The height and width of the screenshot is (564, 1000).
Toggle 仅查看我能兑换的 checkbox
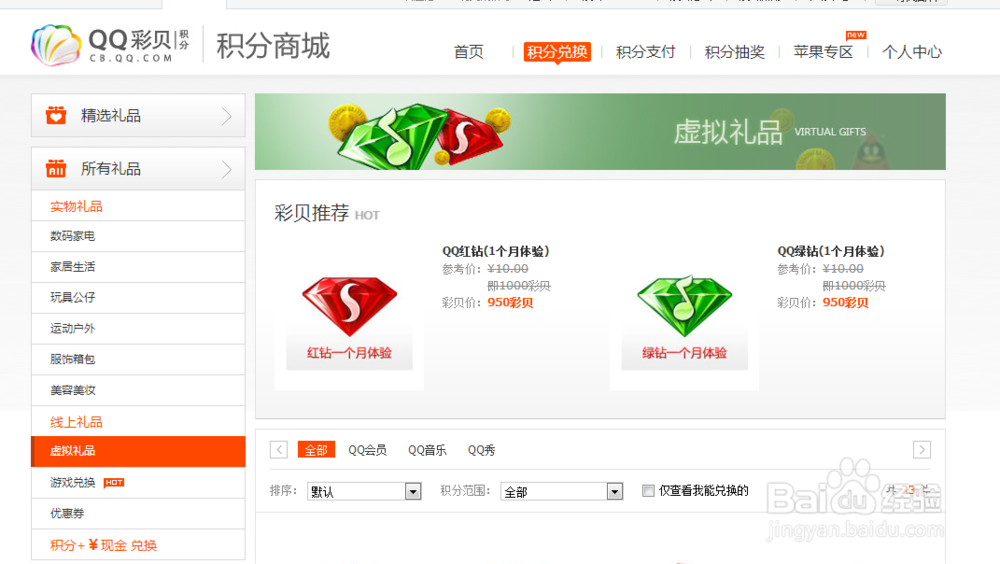tap(648, 491)
